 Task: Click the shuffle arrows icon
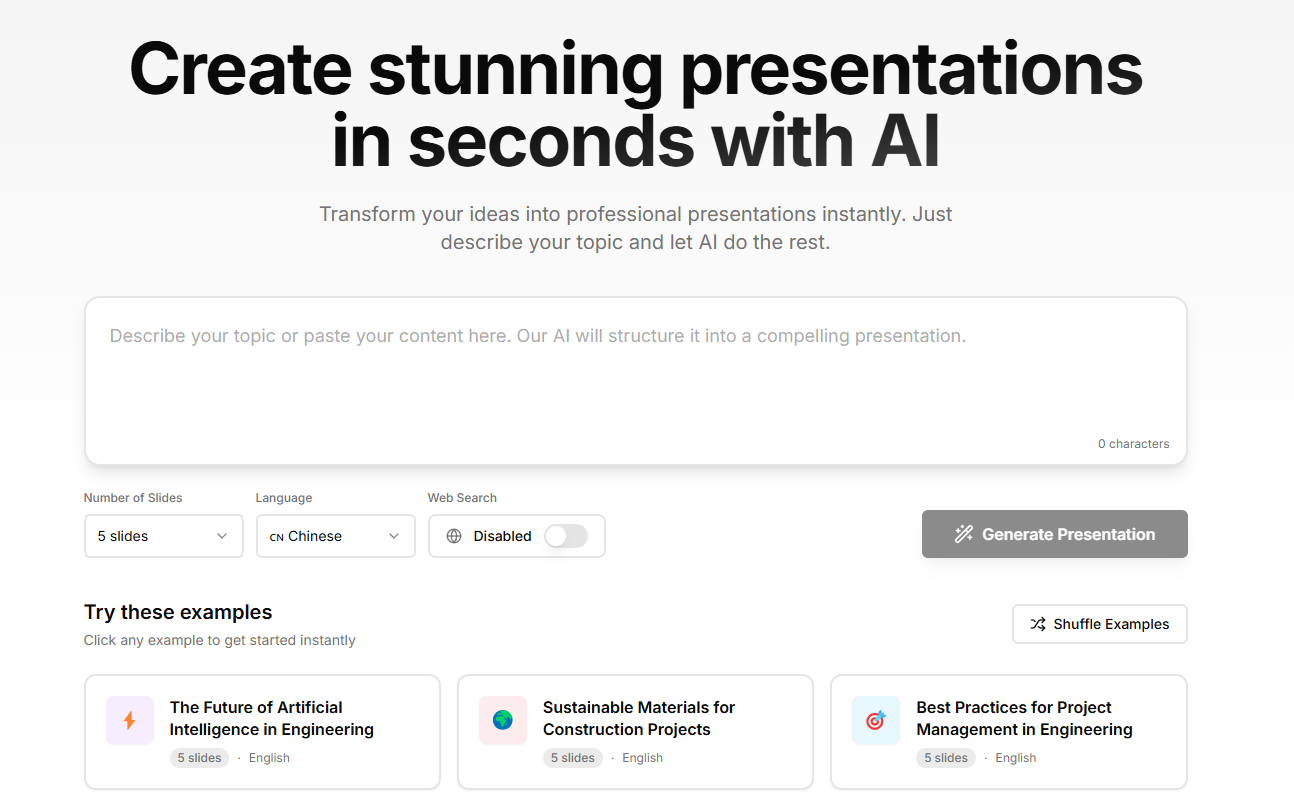click(x=1038, y=624)
